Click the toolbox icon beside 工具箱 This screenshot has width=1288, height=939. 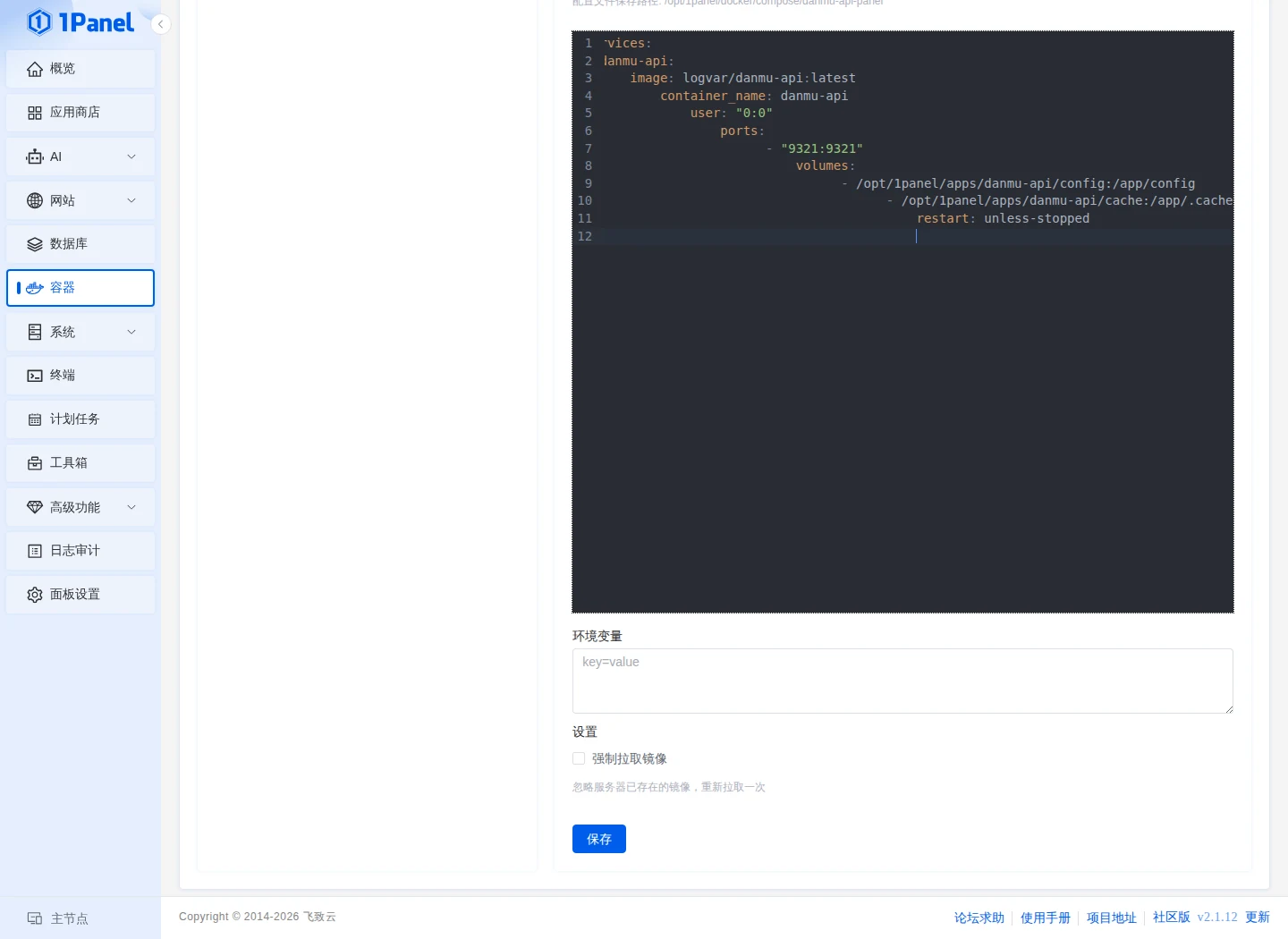(35, 463)
